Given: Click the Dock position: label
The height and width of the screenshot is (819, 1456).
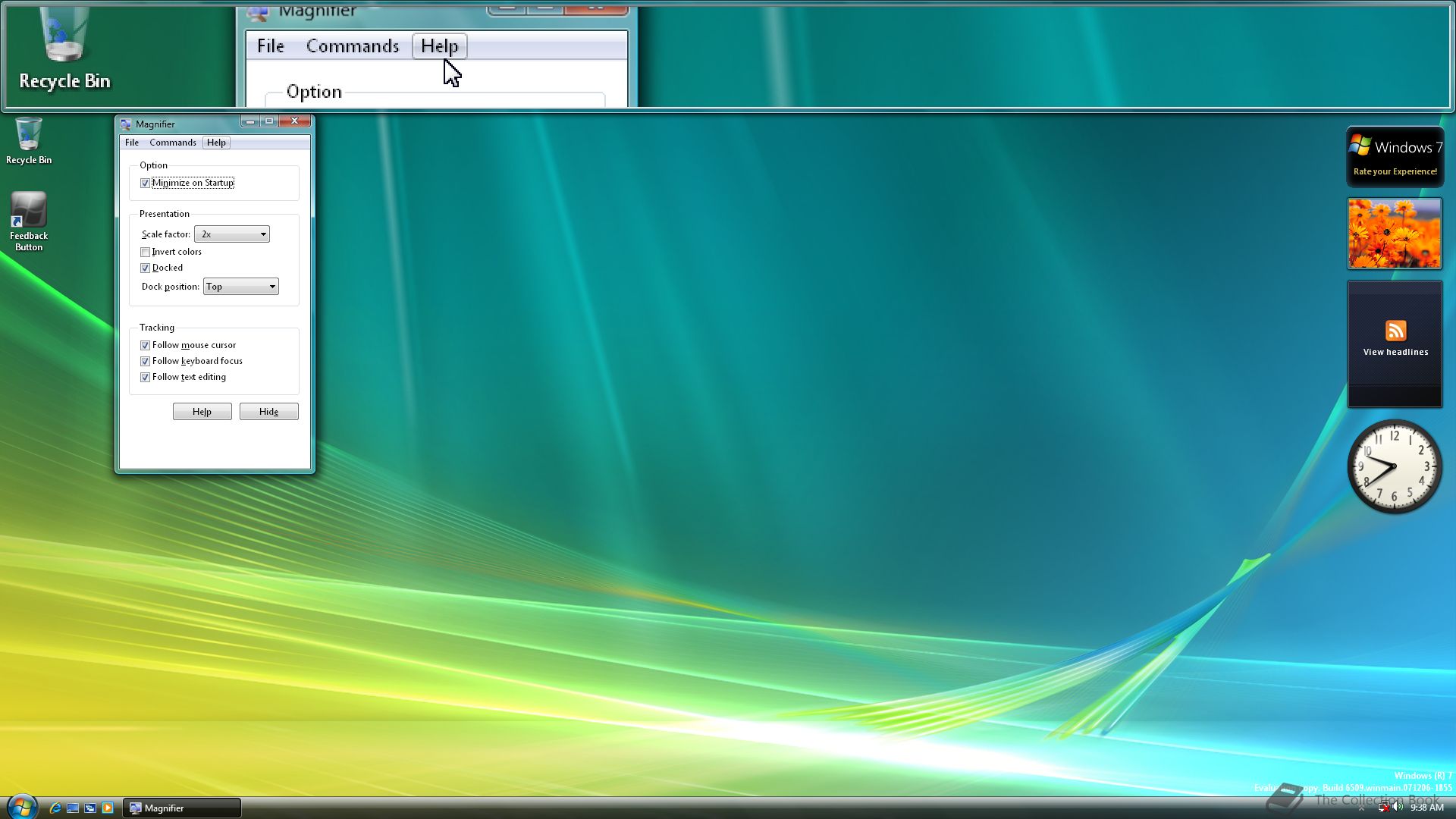Looking at the screenshot, I should (x=171, y=287).
